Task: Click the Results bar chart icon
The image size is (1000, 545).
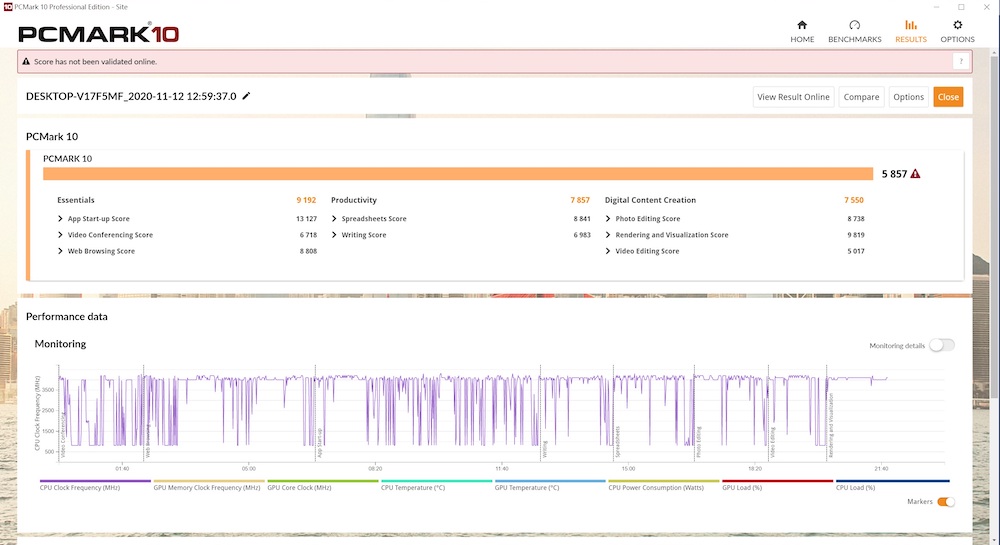Action: tap(910, 25)
